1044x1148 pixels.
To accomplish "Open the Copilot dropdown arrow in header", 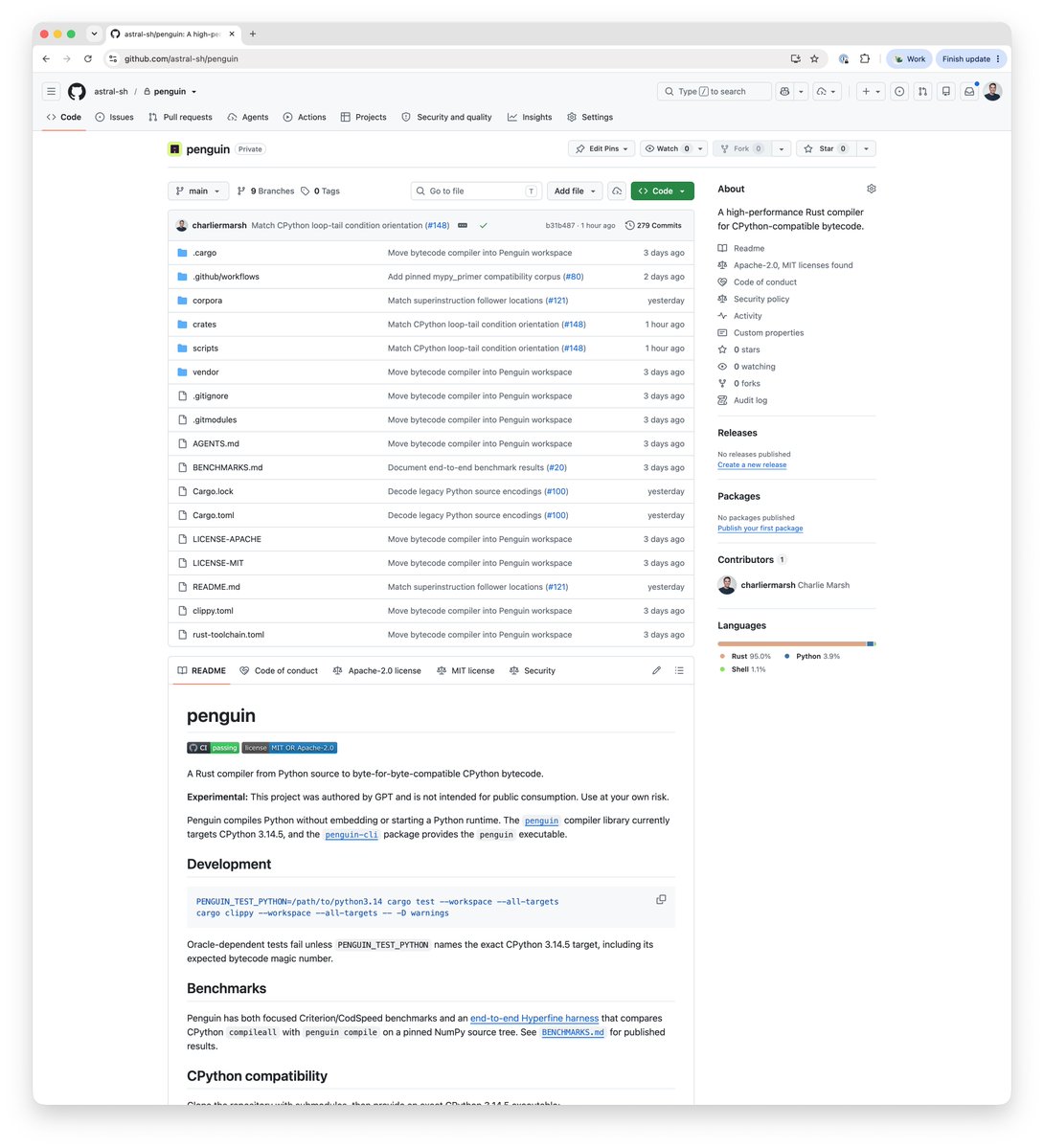I will click(801, 92).
